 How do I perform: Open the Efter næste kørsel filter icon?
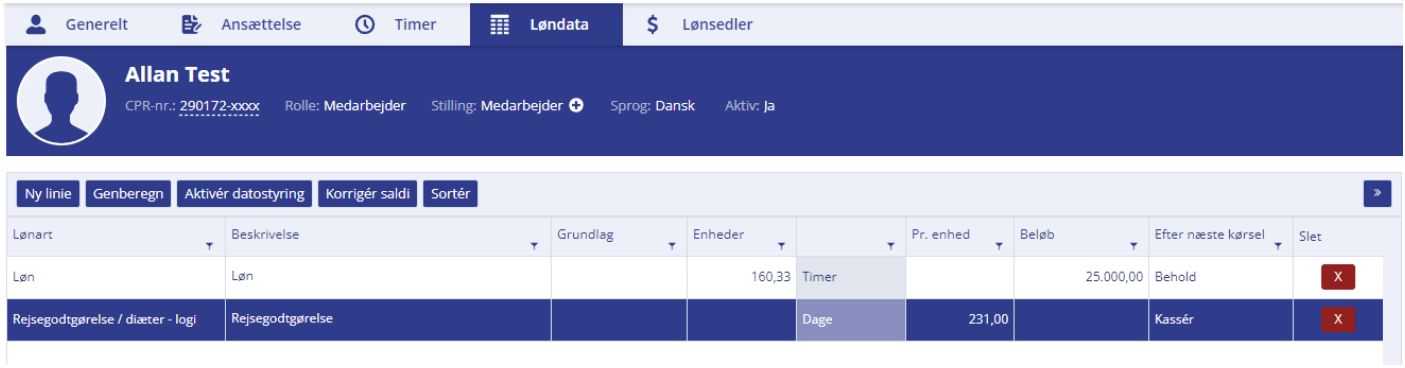(x=1278, y=245)
